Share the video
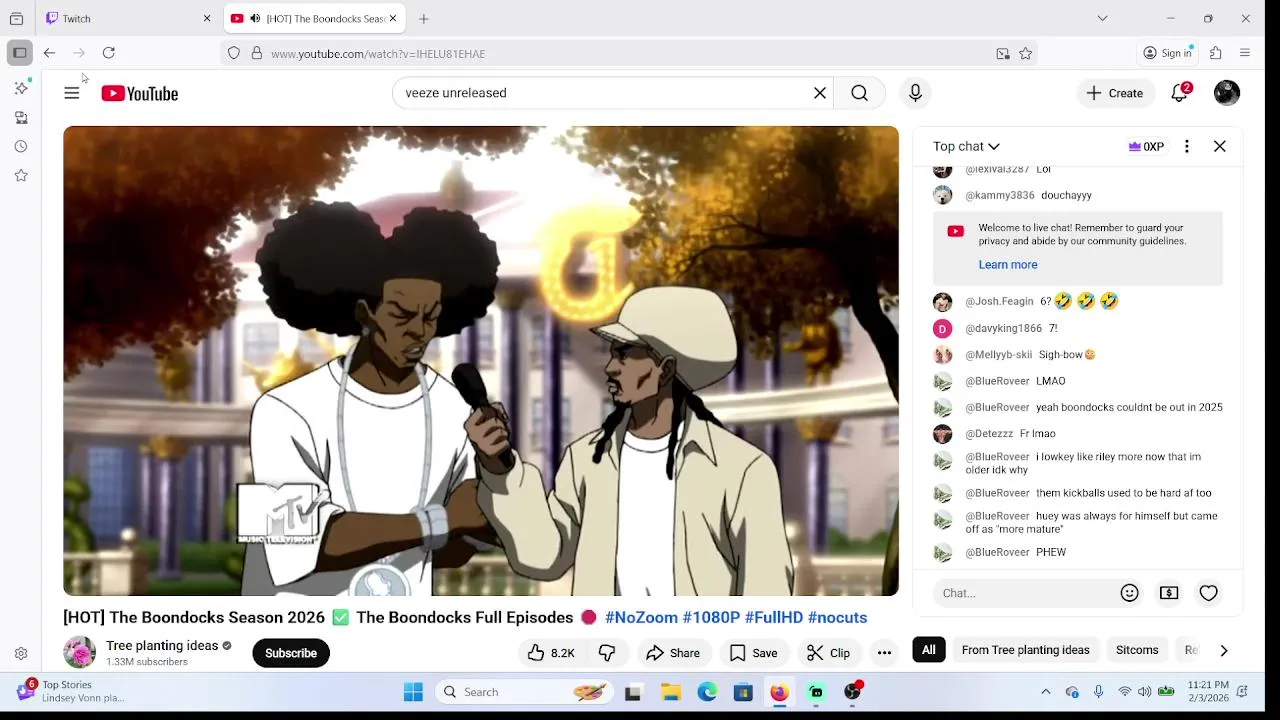Image resolution: width=1280 pixels, height=720 pixels. (673, 653)
